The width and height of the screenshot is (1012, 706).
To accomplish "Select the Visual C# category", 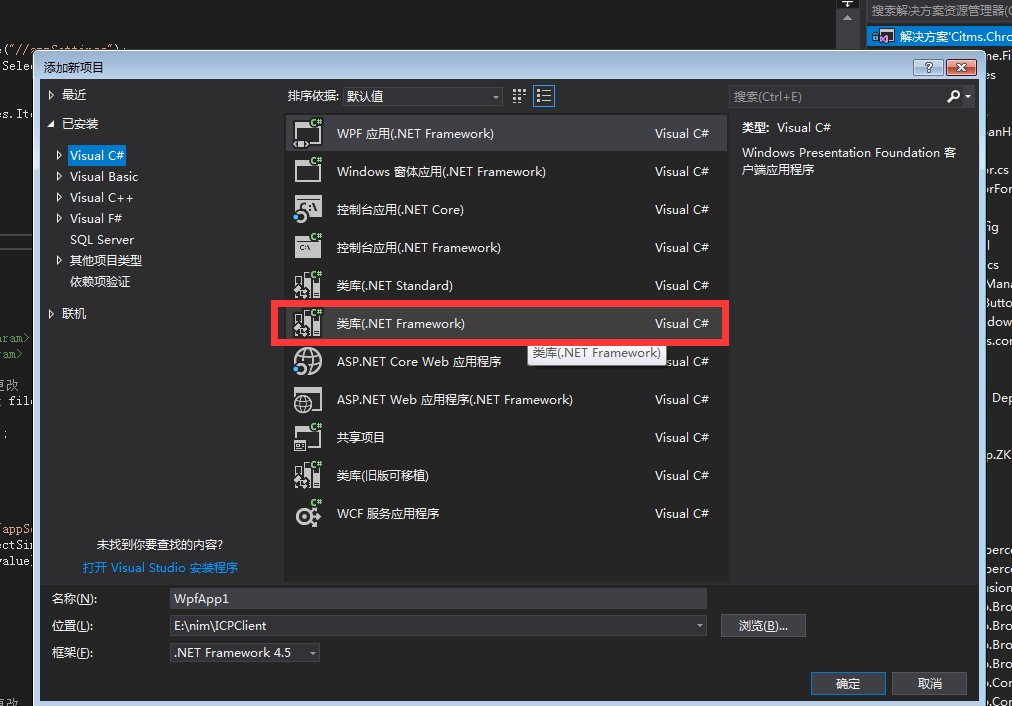I will pos(97,156).
